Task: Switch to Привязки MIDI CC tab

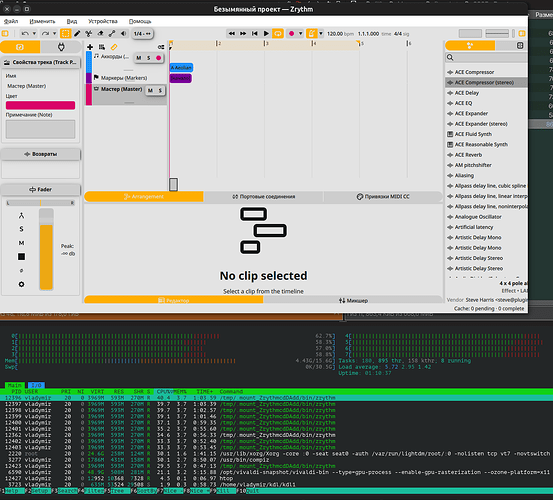Action: pos(383,196)
